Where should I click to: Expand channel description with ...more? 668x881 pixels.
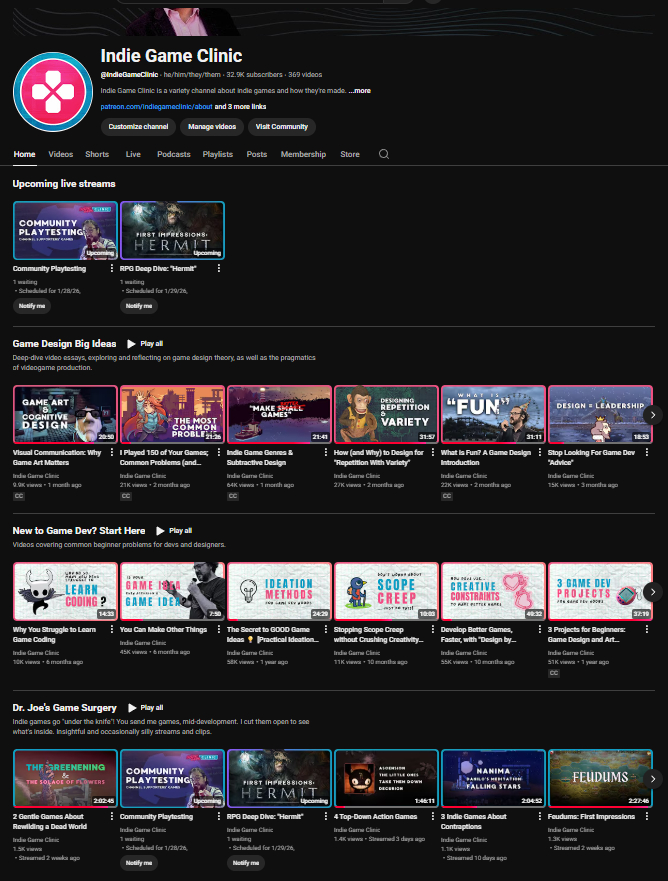click(360, 91)
